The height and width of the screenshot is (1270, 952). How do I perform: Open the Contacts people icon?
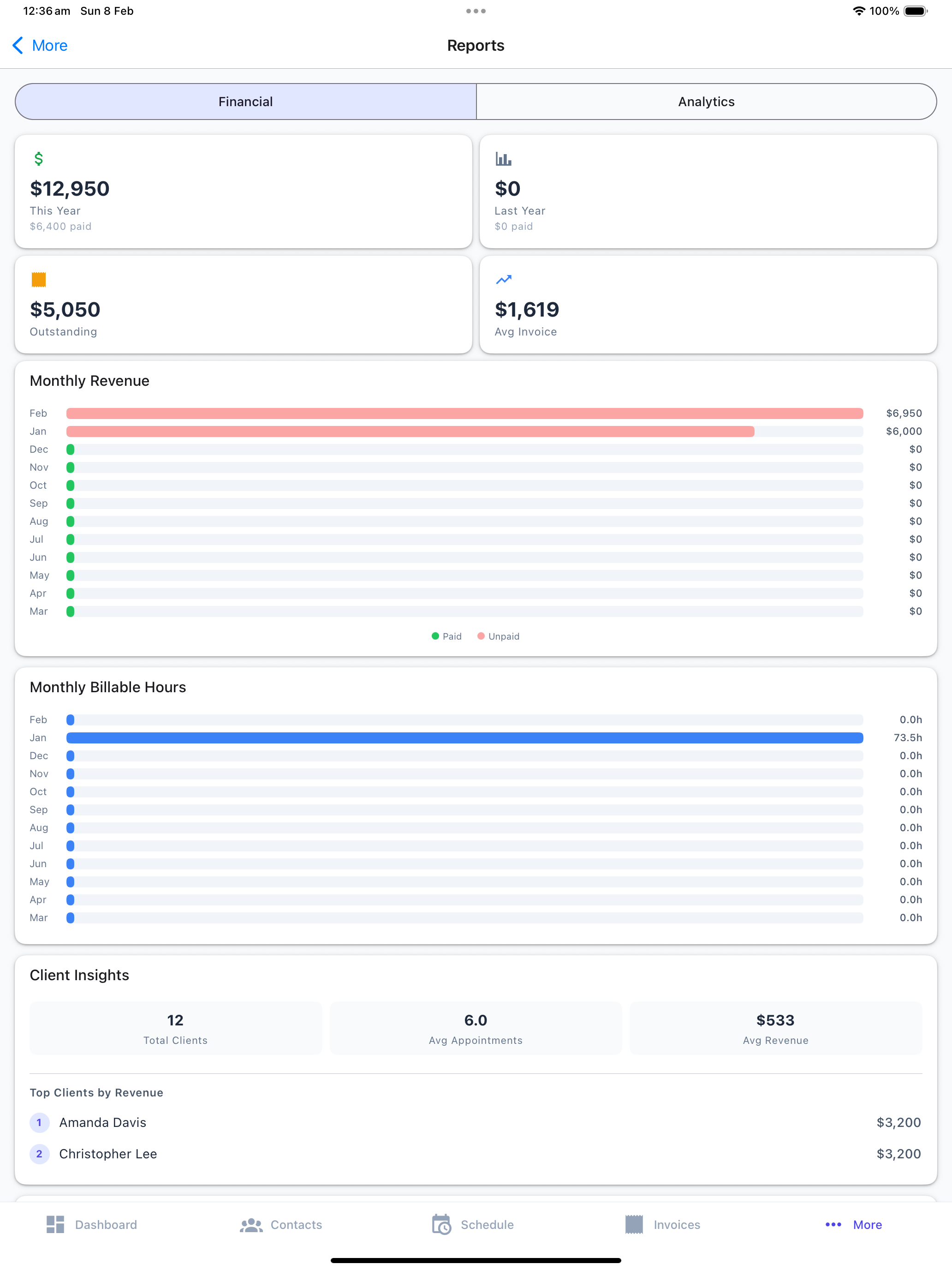click(x=251, y=1225)
